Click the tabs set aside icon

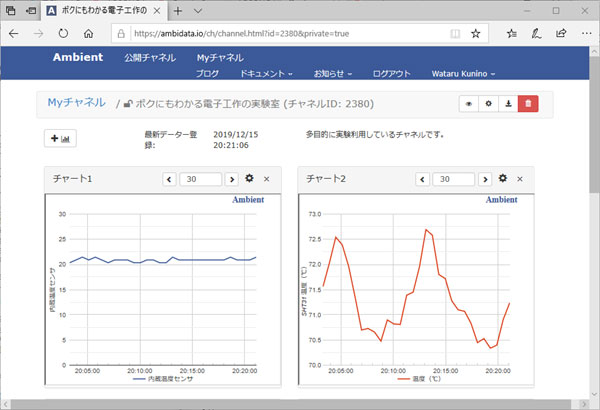tap(11, 11)
